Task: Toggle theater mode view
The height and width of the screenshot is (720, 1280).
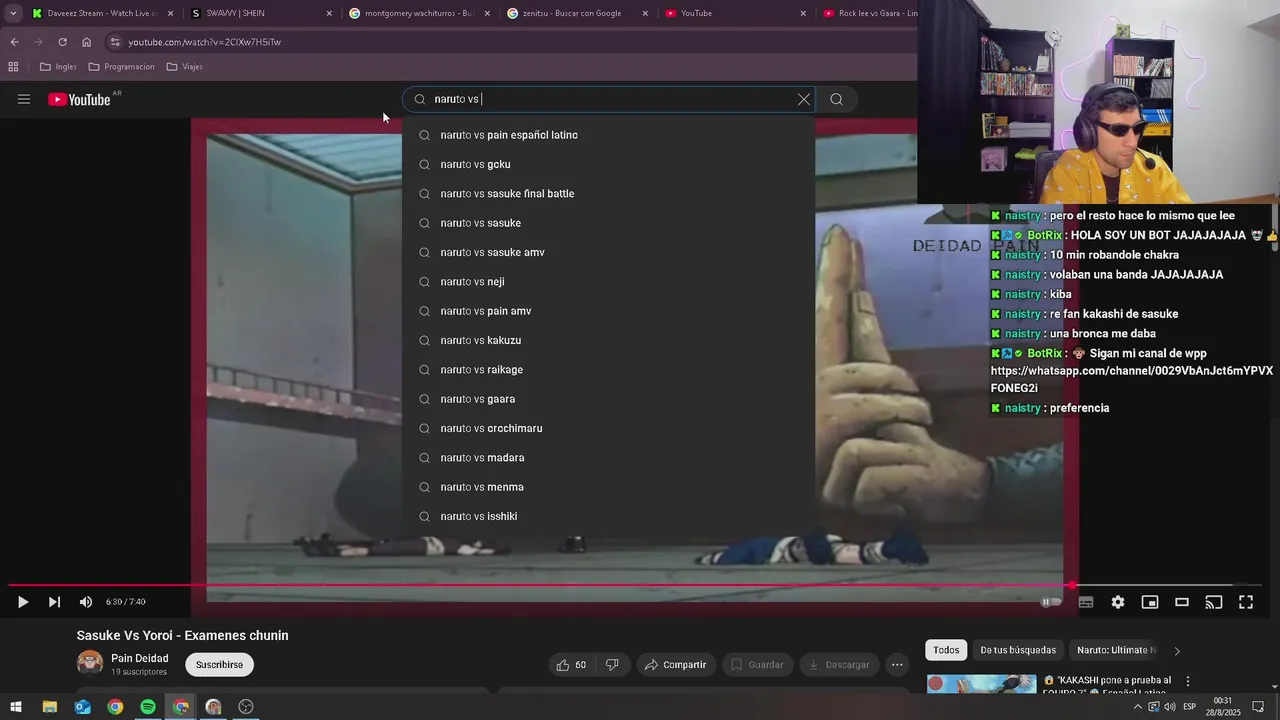Action: pos(1182,602)
